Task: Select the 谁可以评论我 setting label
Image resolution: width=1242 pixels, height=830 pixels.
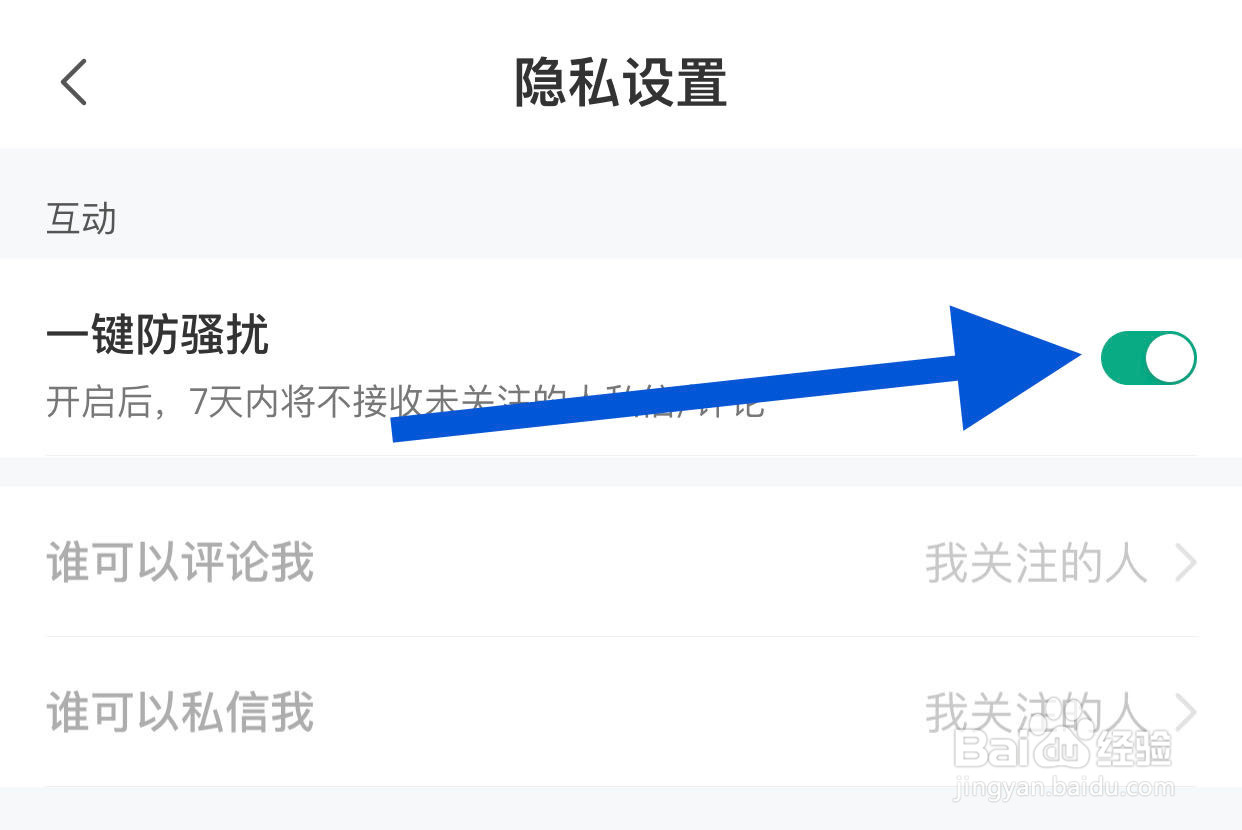Action: [180, 563]
